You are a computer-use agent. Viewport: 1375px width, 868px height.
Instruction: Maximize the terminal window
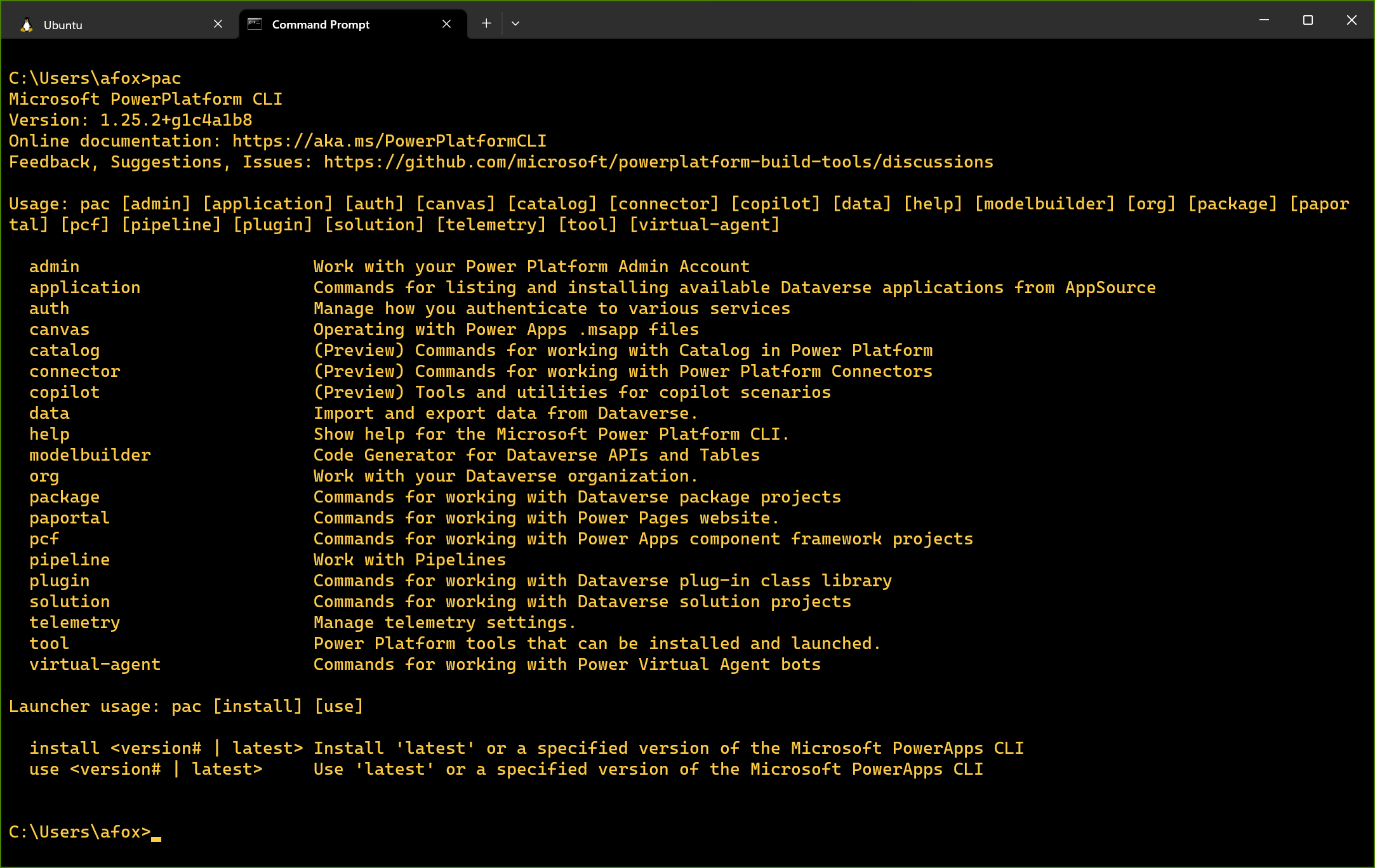point(1308,20)
